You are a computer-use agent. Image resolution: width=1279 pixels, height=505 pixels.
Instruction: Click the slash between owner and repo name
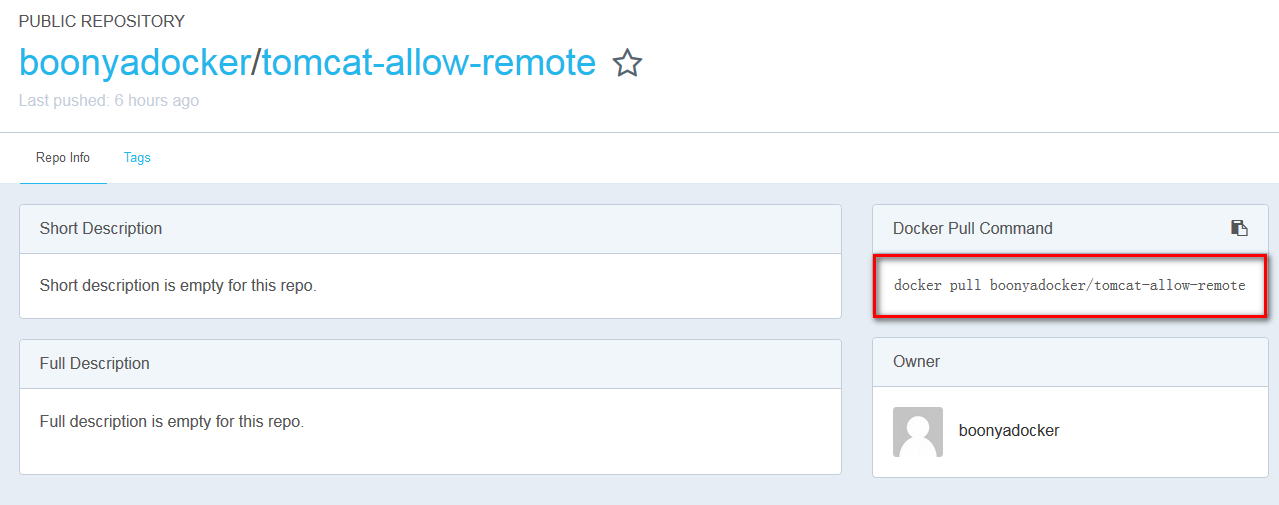coord(255,63)
